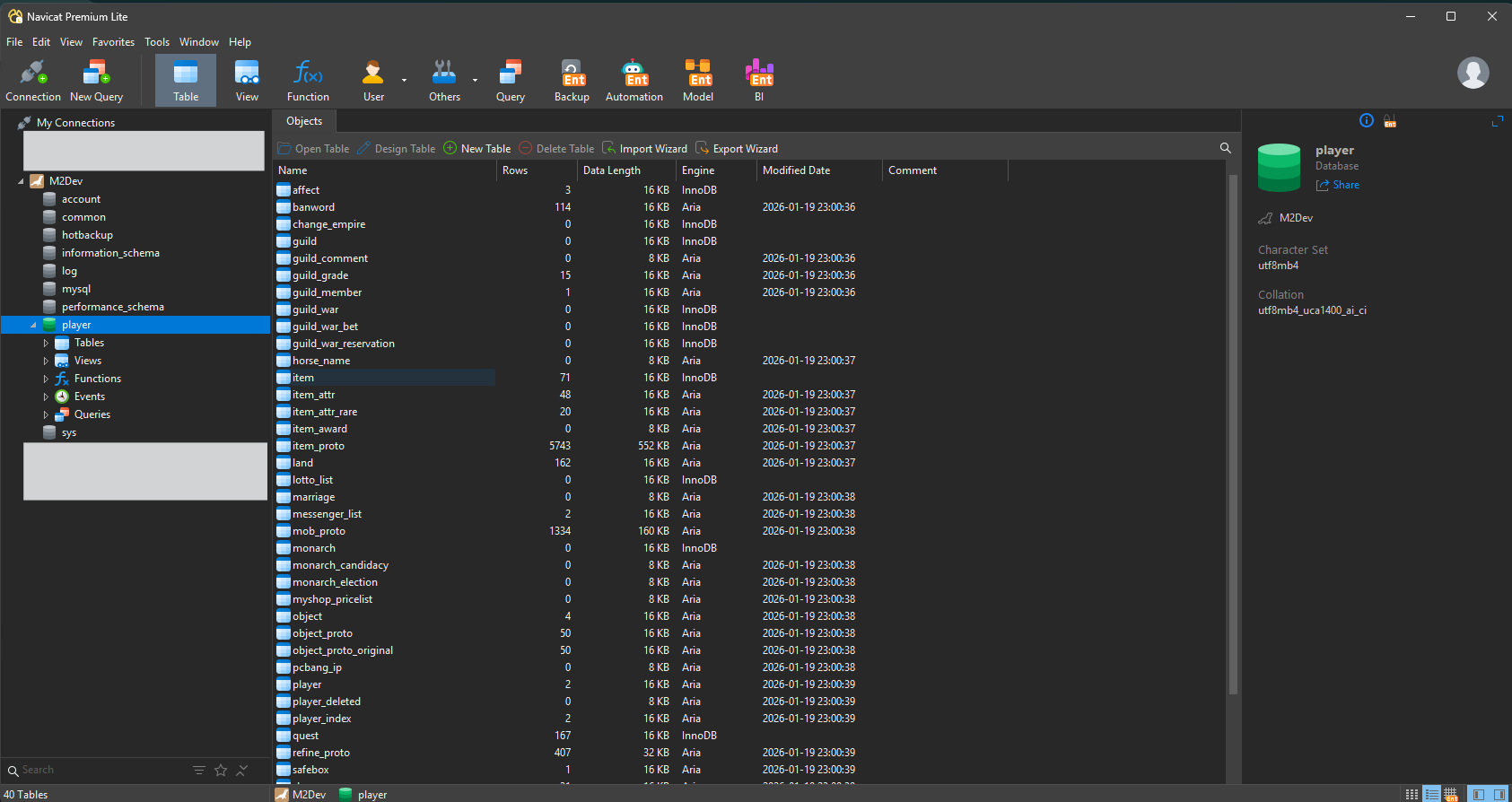Switch to icon grid view in status bar

click(x=1411, y=794)
